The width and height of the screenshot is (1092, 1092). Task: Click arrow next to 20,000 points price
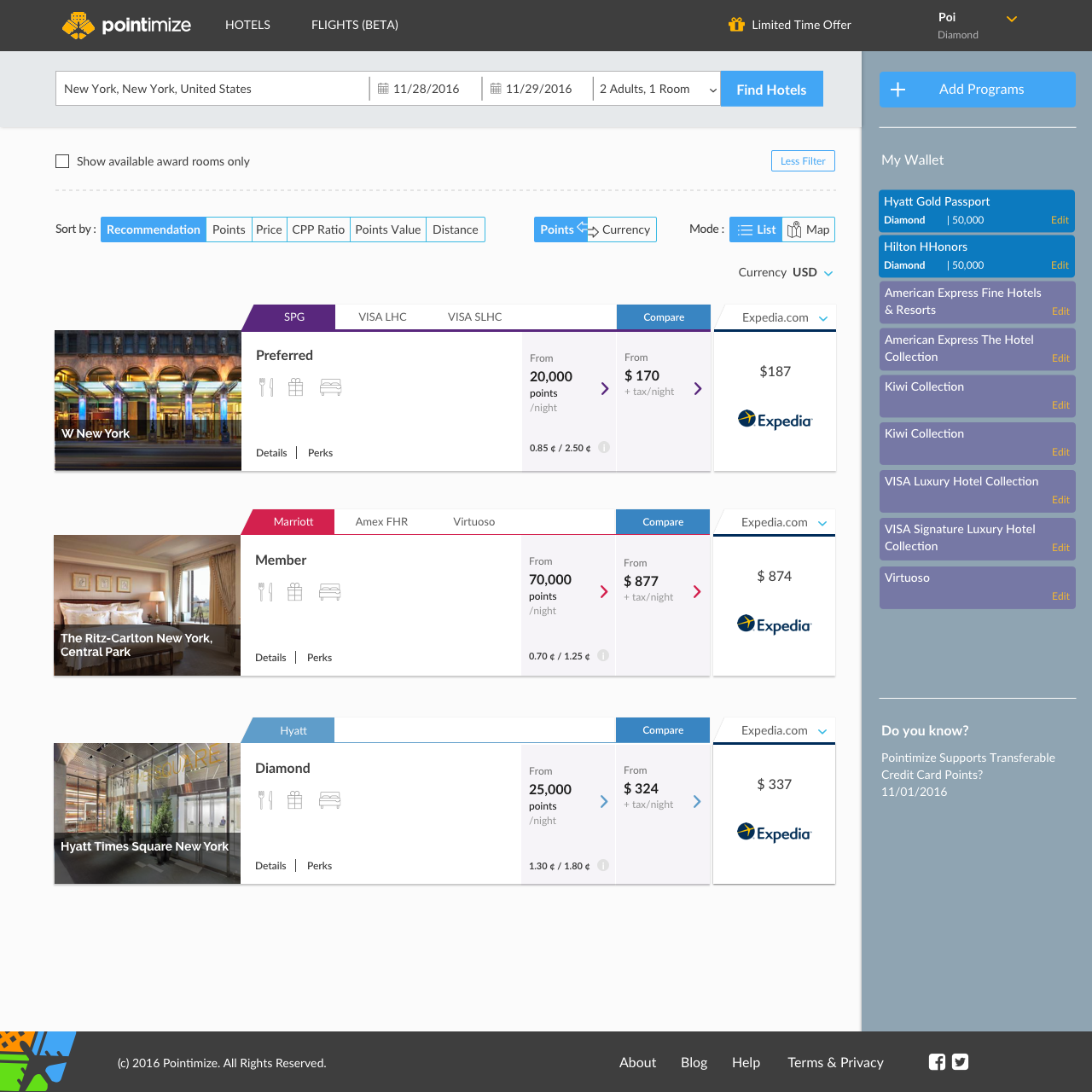click(605, 389)
